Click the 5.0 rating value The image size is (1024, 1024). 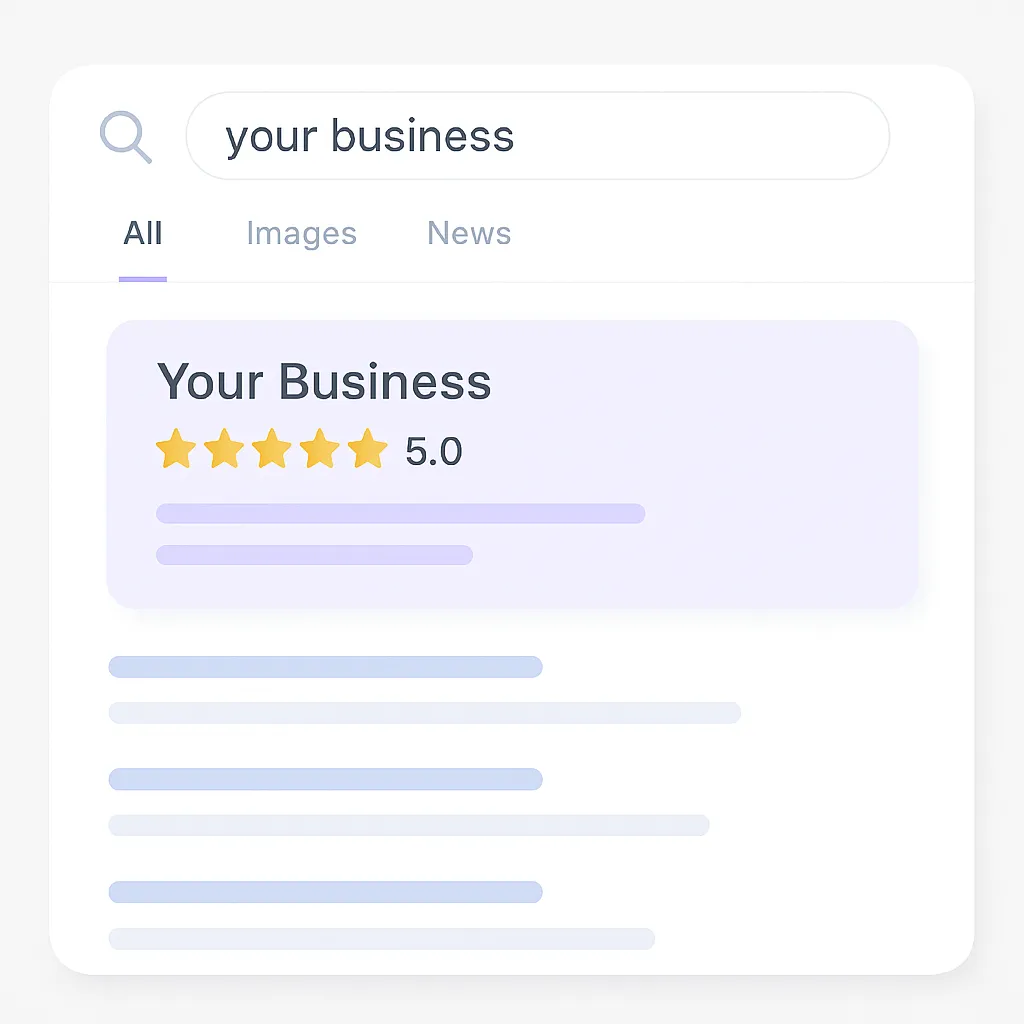(433, 452)
